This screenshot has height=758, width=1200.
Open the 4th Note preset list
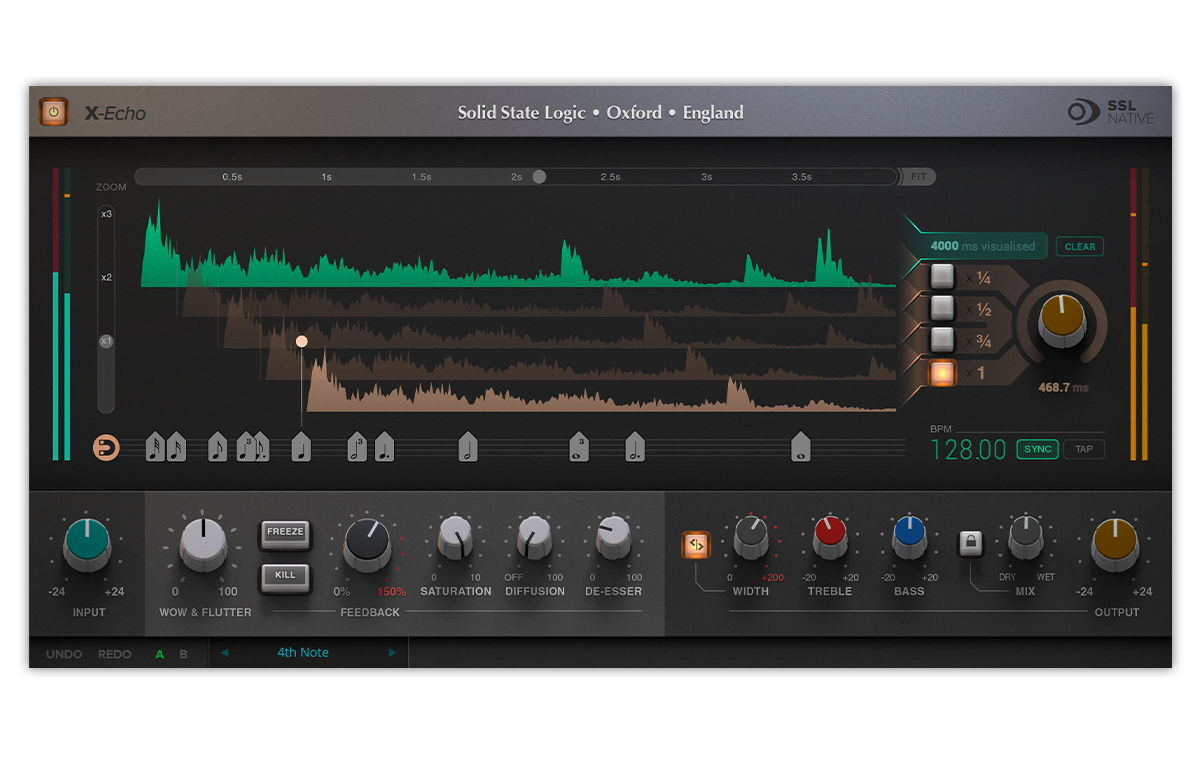tap(303, 653)
